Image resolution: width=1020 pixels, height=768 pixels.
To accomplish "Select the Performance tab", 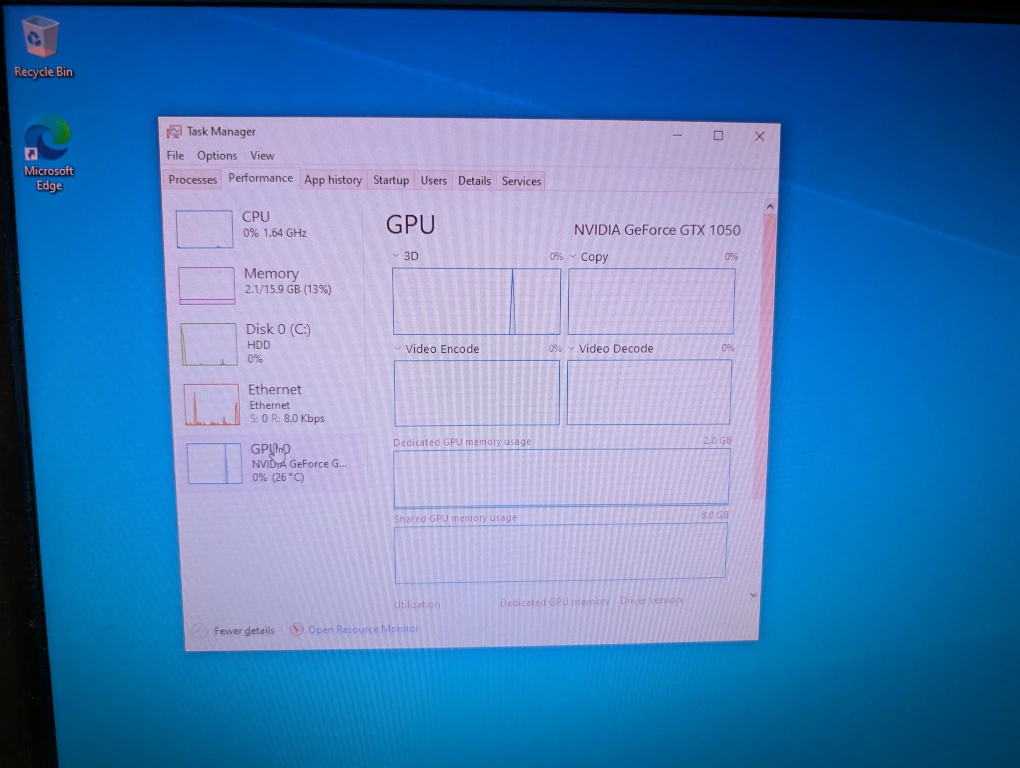I will coord(261,178).
